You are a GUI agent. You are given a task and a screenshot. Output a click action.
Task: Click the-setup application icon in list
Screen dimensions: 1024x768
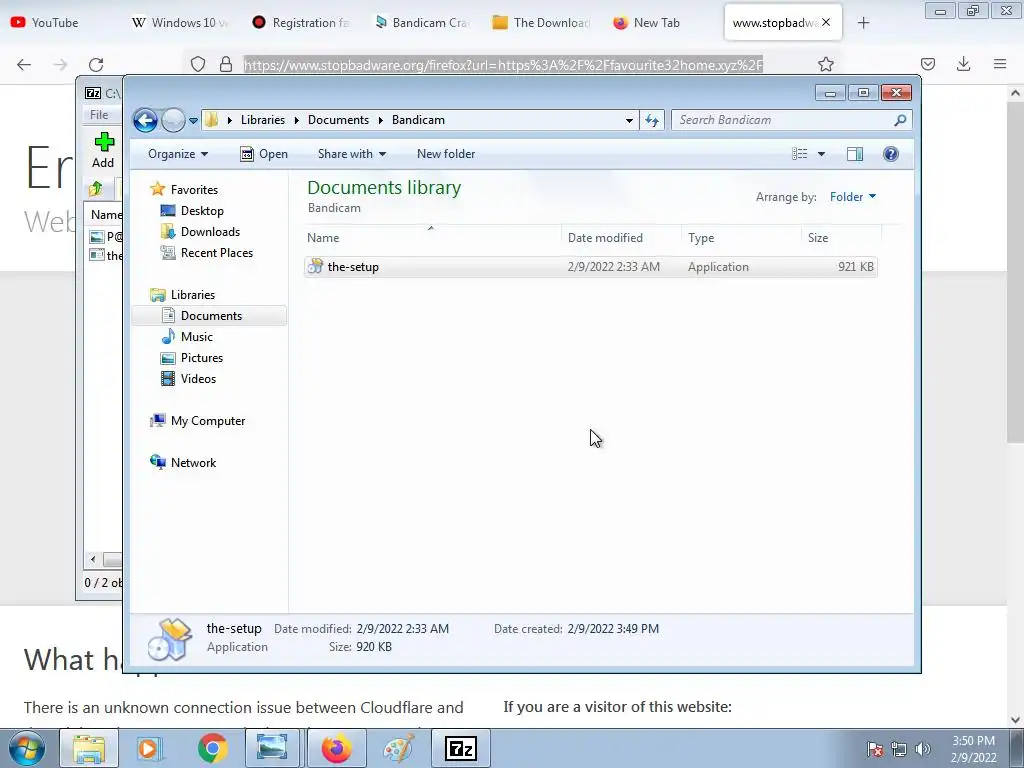coord(315,266)
